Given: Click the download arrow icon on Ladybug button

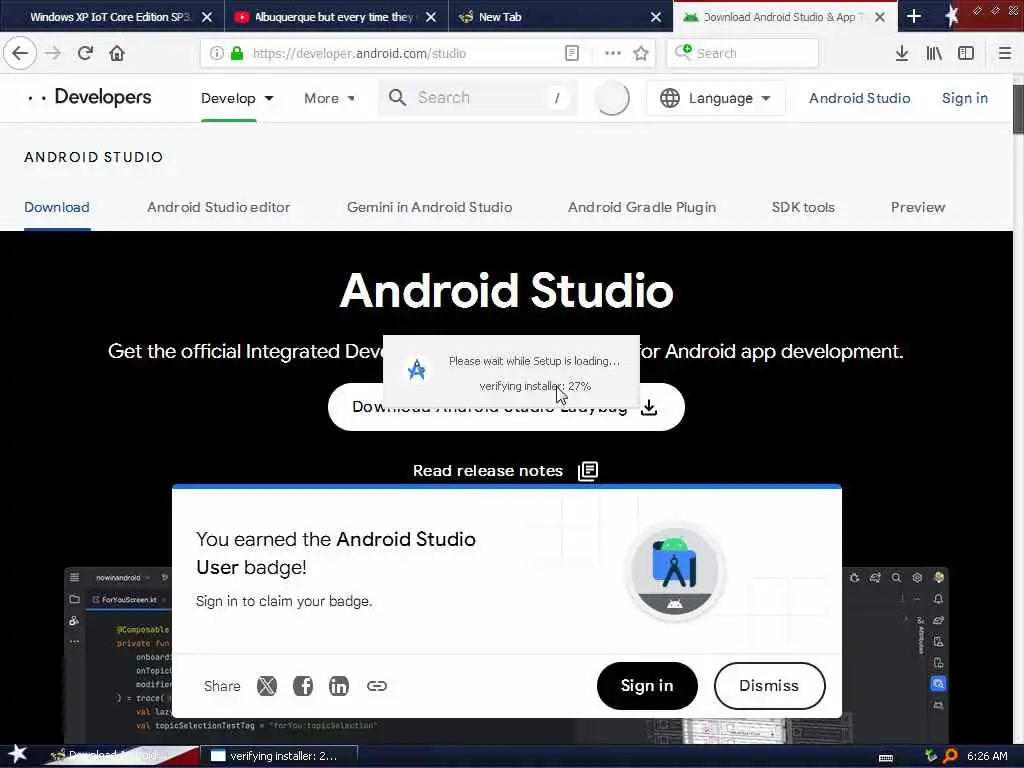Looking at the screenshot, I should click(x=649, y=408).
